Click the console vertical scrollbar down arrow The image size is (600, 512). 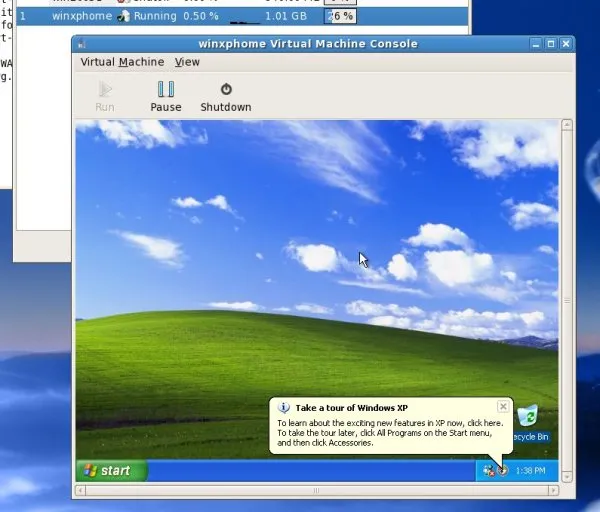click(567, 476)
